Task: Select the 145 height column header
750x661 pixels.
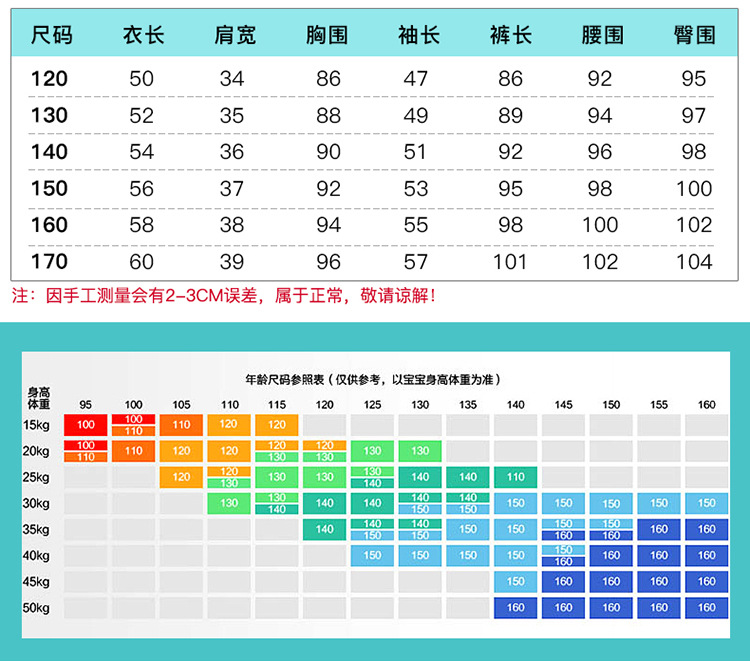Action: click(563, 405)
